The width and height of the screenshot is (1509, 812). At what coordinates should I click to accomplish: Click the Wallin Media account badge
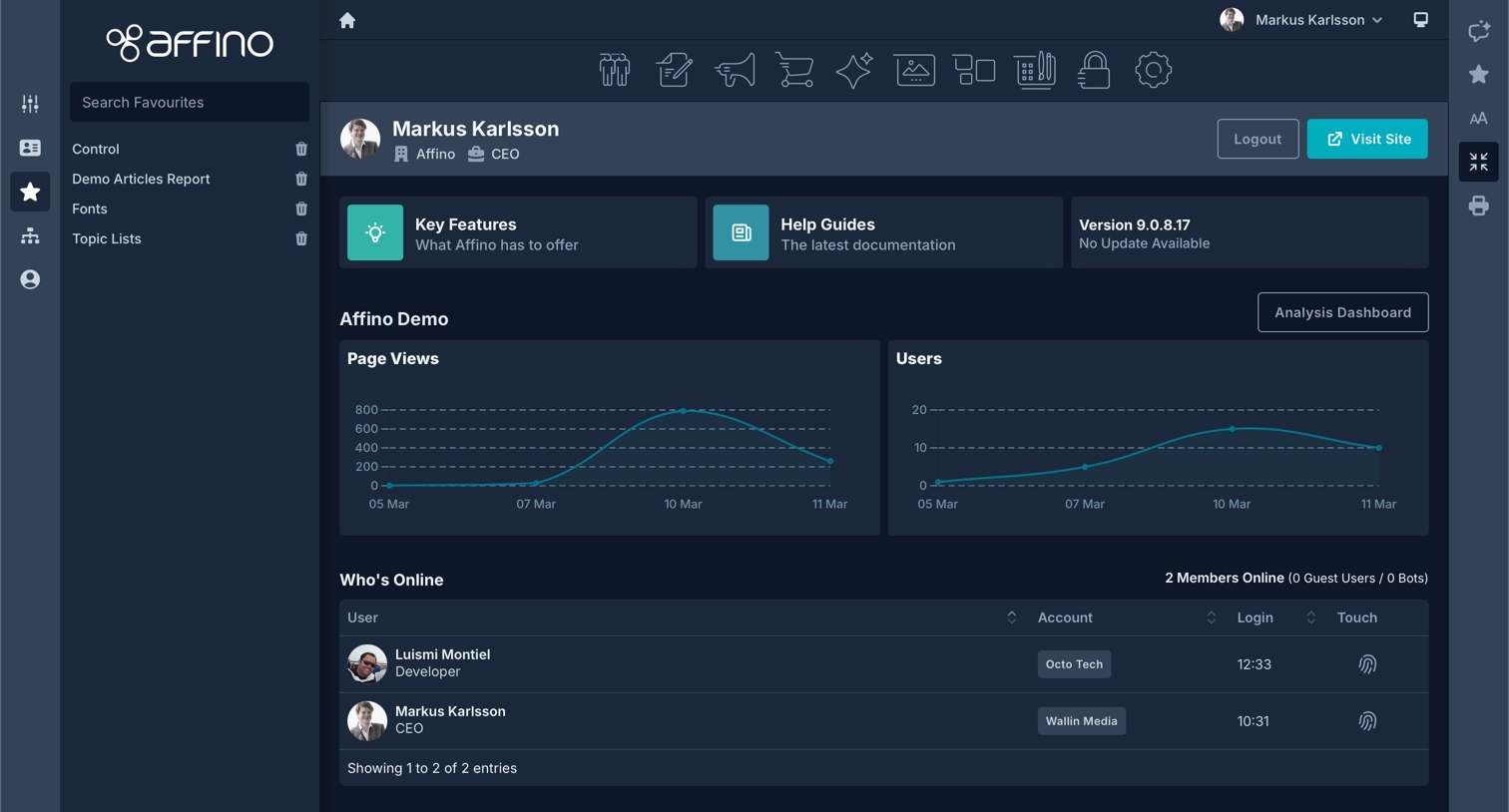point(1081,721)
